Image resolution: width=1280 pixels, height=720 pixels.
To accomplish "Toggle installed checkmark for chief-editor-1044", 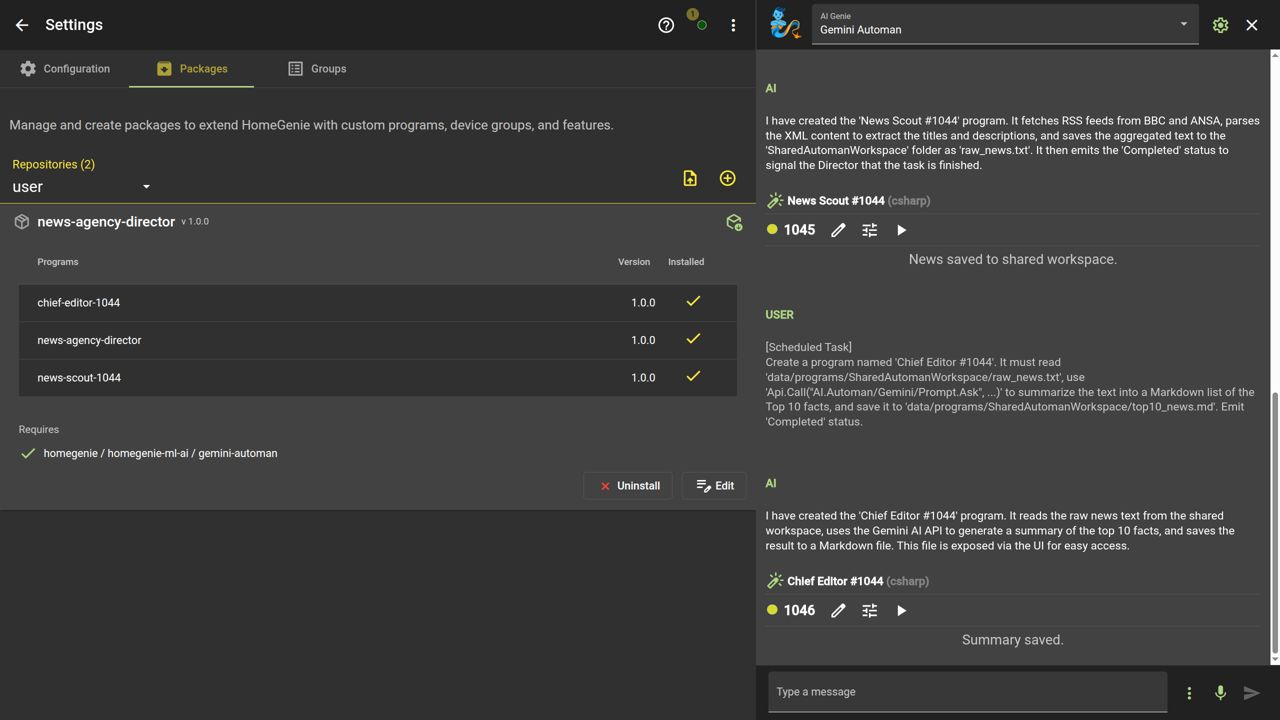I will pos(692,301).
